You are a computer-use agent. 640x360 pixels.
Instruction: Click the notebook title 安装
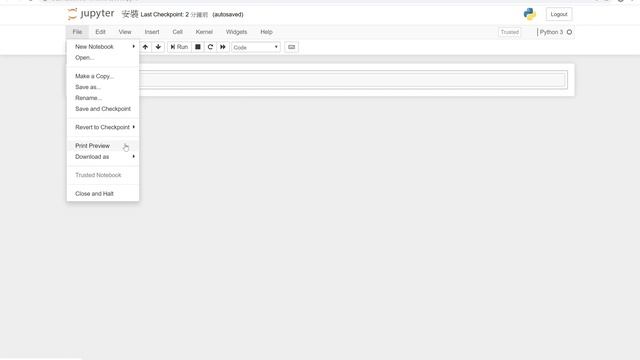click(130, 14)
